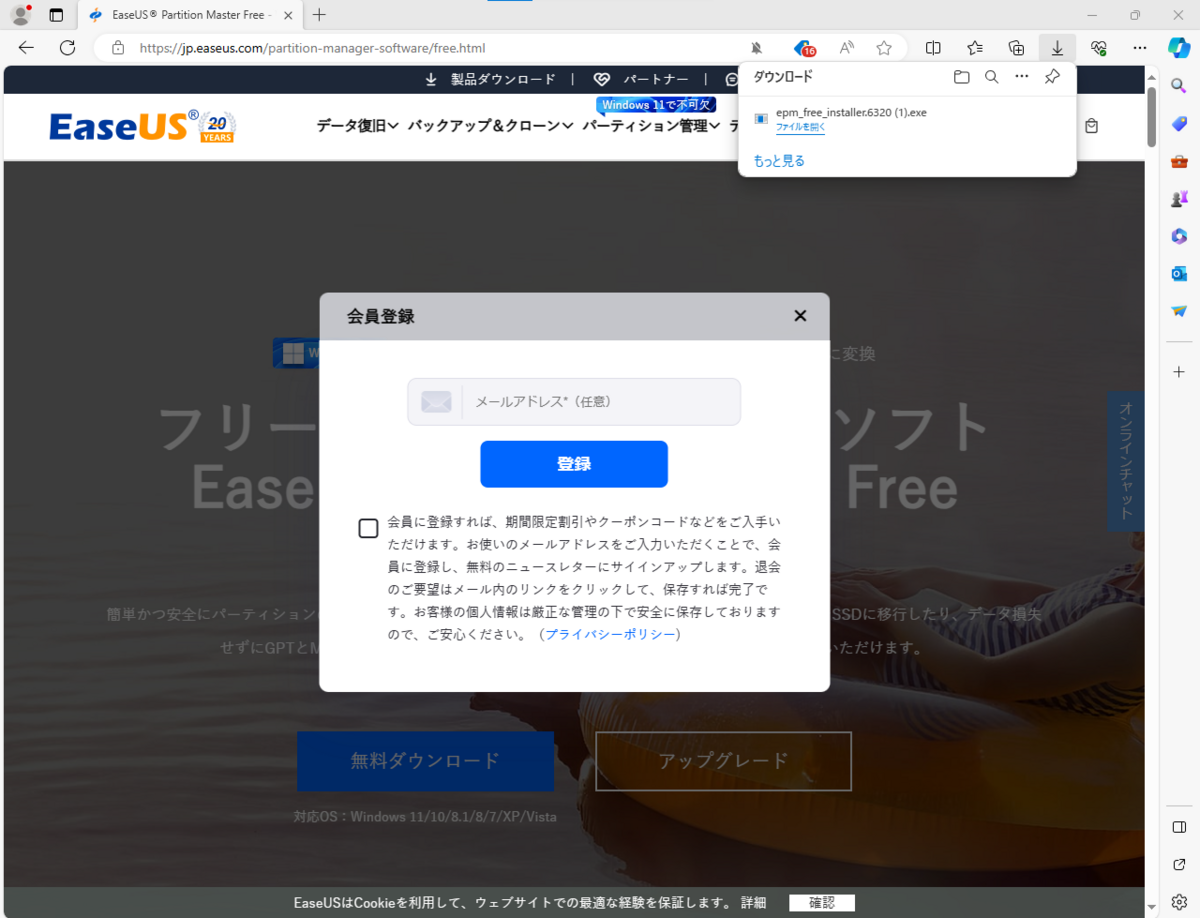Pin the Downloads panel
Viewport: 1200px width, 918px height.
(1052, 77)
